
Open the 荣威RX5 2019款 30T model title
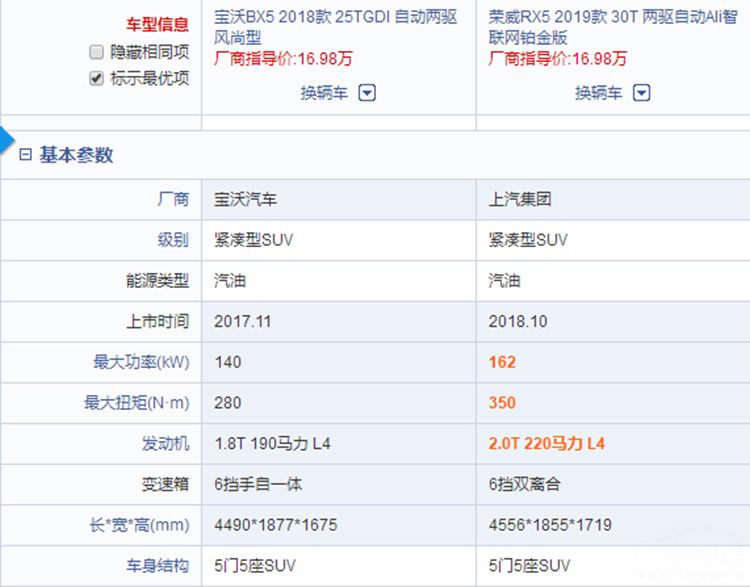[x=609, y=27]
